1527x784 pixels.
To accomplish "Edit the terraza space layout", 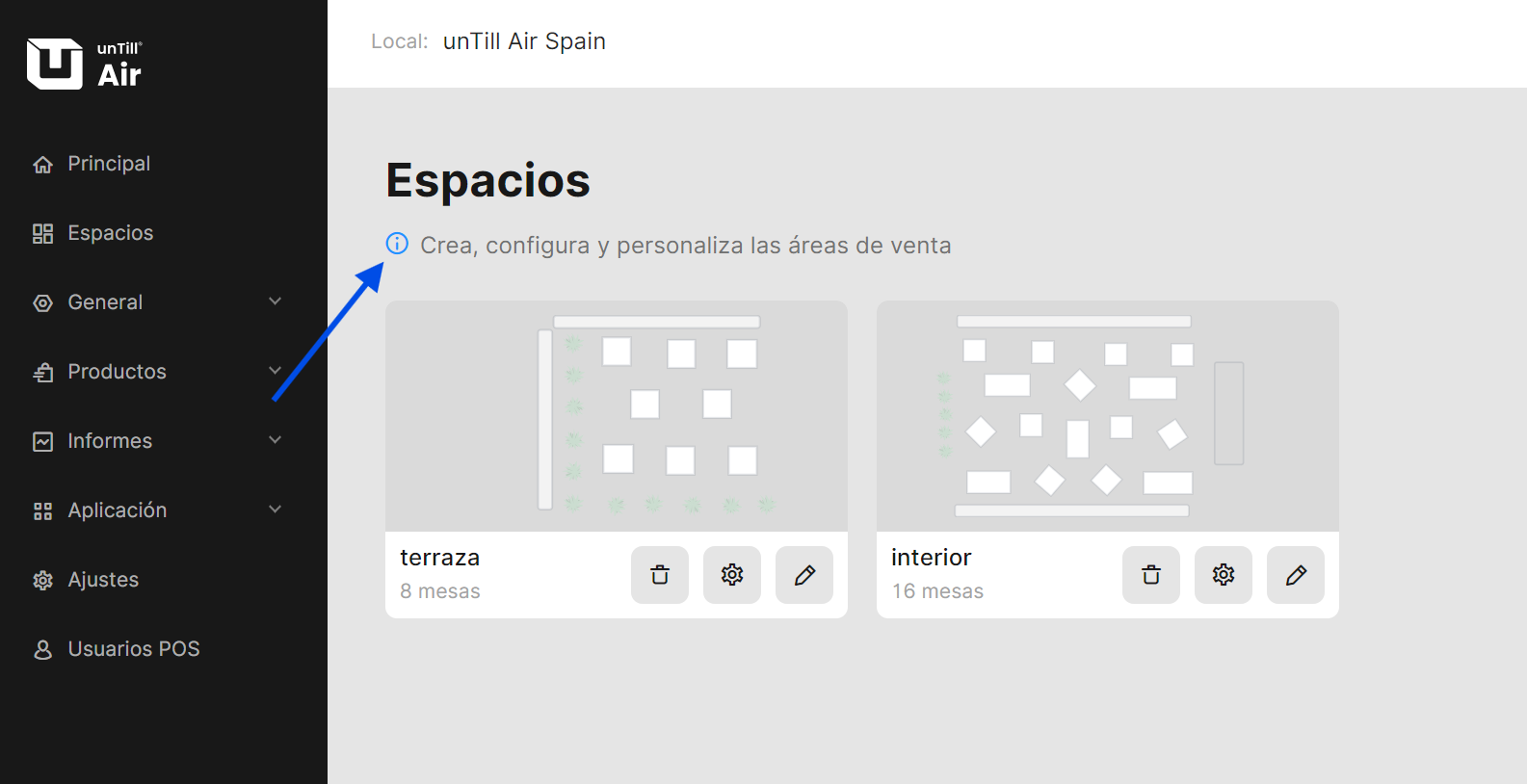I will tap(804, 575).
